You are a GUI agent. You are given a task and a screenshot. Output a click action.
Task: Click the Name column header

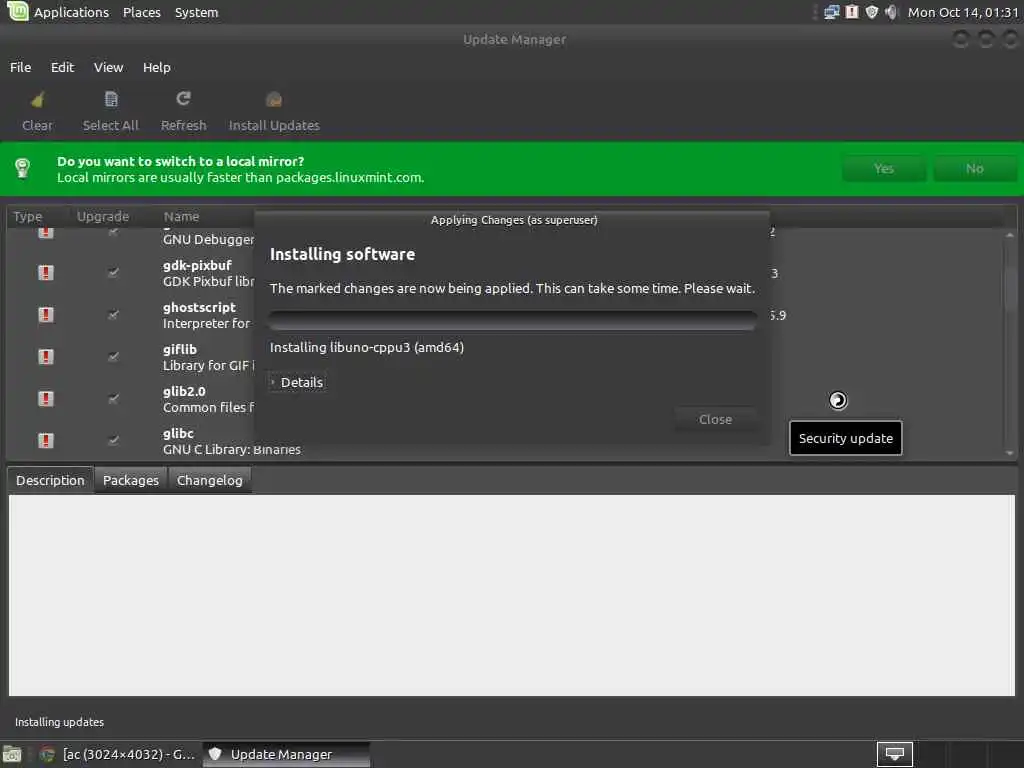[x=182, y=216]
